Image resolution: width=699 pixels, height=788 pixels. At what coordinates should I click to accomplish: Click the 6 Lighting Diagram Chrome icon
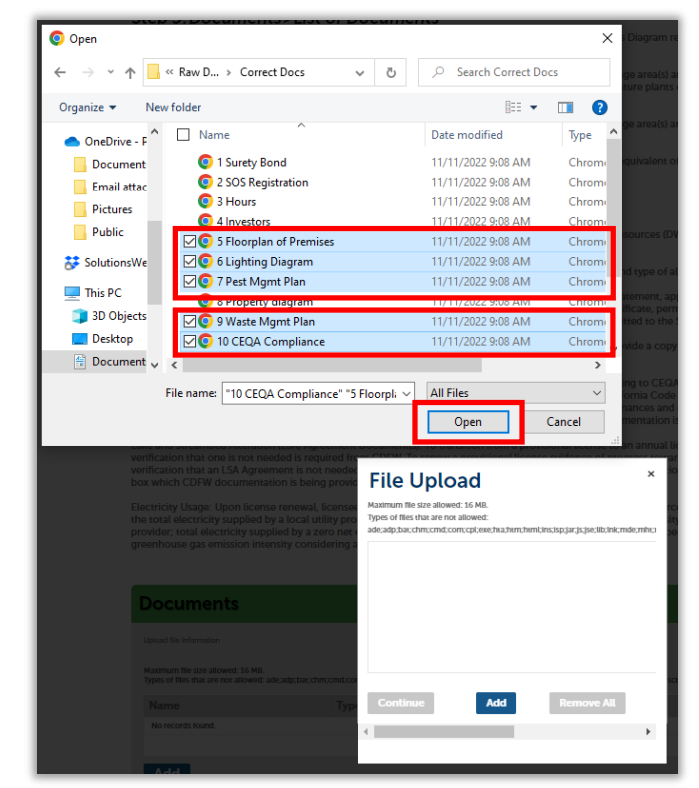click(205, 261)
